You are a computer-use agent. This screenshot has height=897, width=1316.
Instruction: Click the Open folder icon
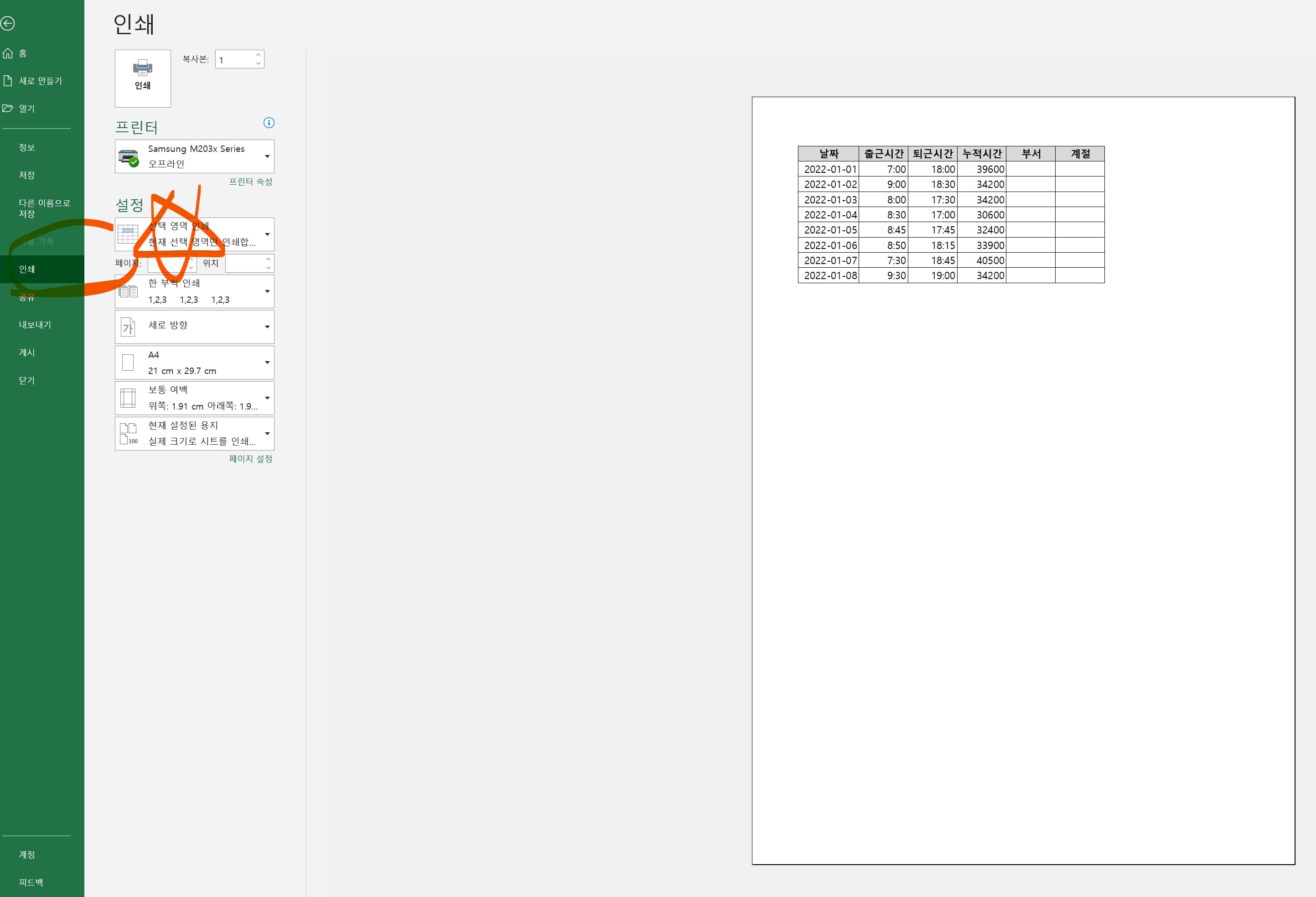[8, 108]
